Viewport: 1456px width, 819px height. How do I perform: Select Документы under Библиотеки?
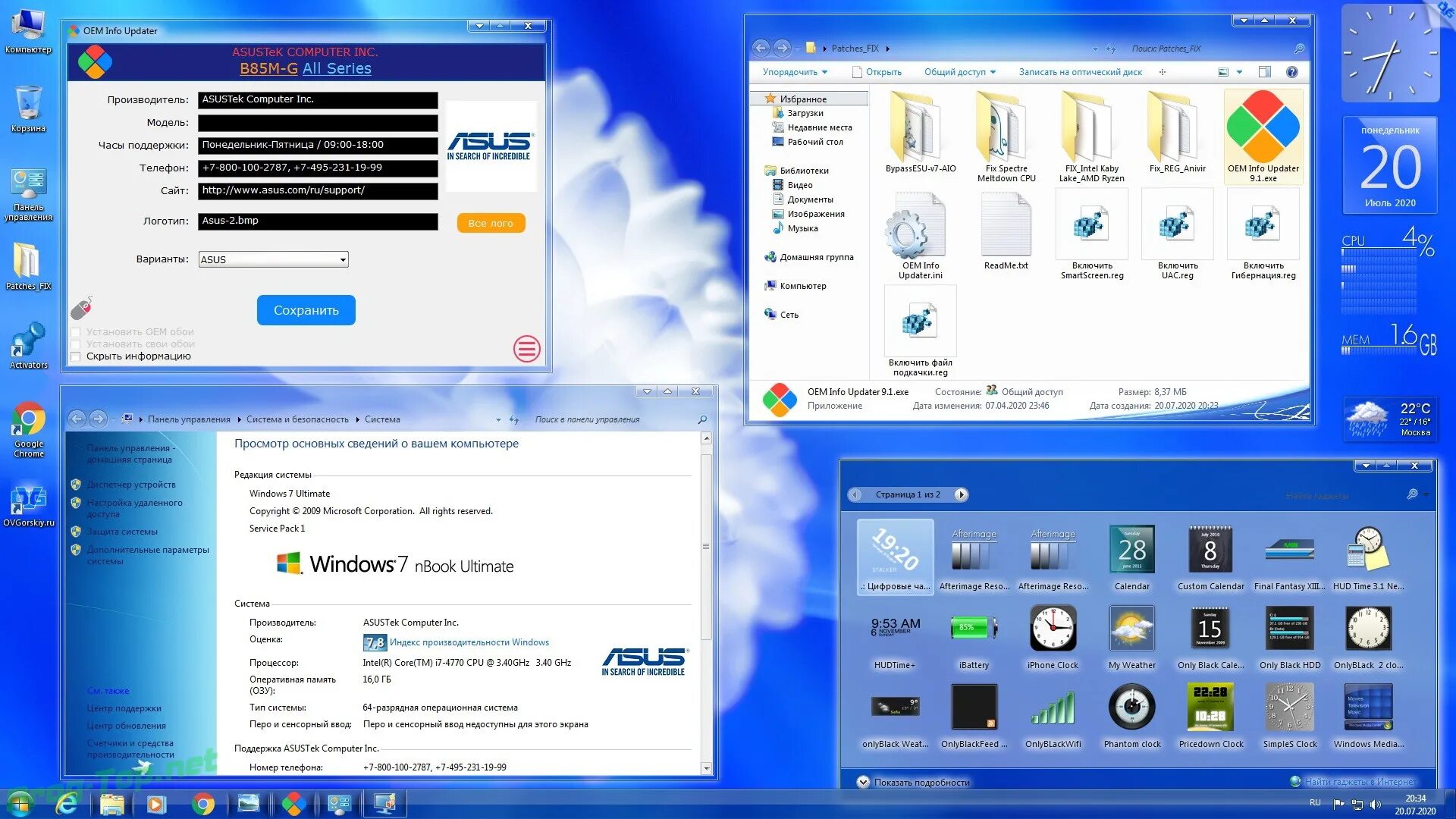click(x=810, y=199)
